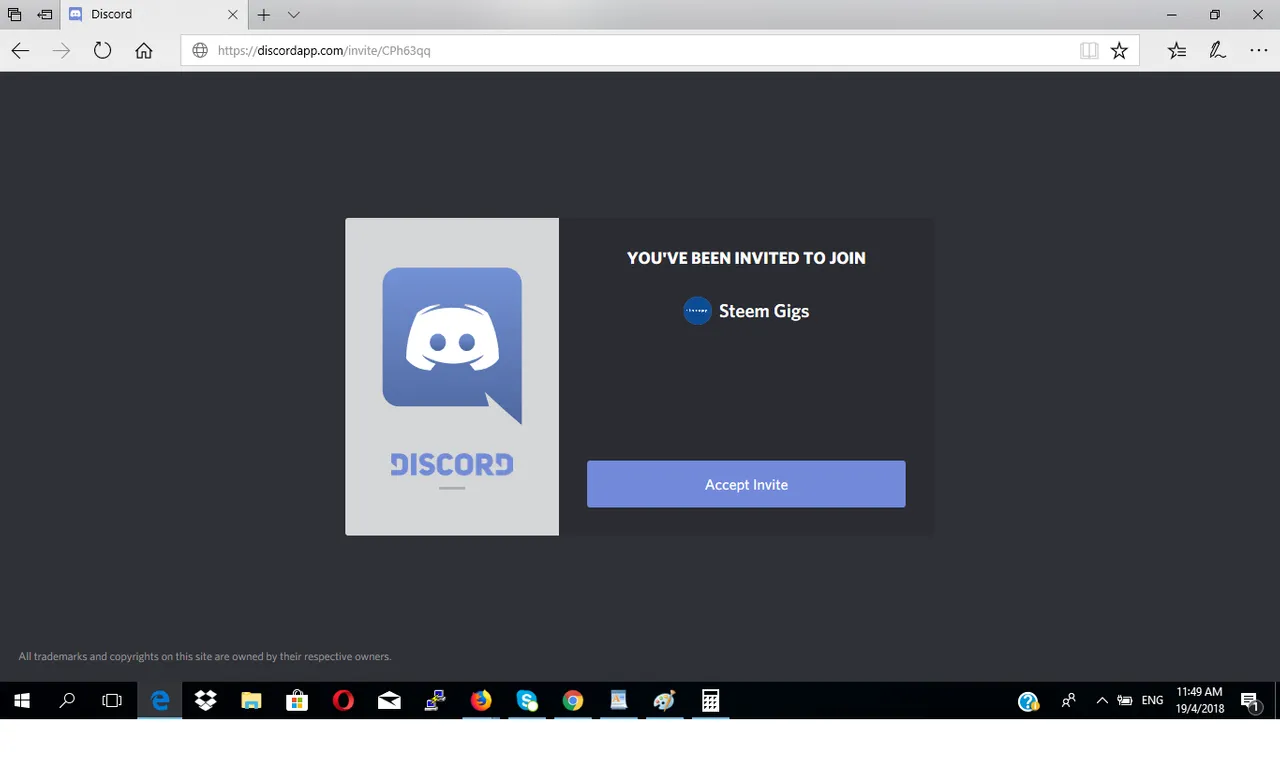Launch Opera browser from the taskbar
This screenshot has height=757, width=1280.
point(343,701)
